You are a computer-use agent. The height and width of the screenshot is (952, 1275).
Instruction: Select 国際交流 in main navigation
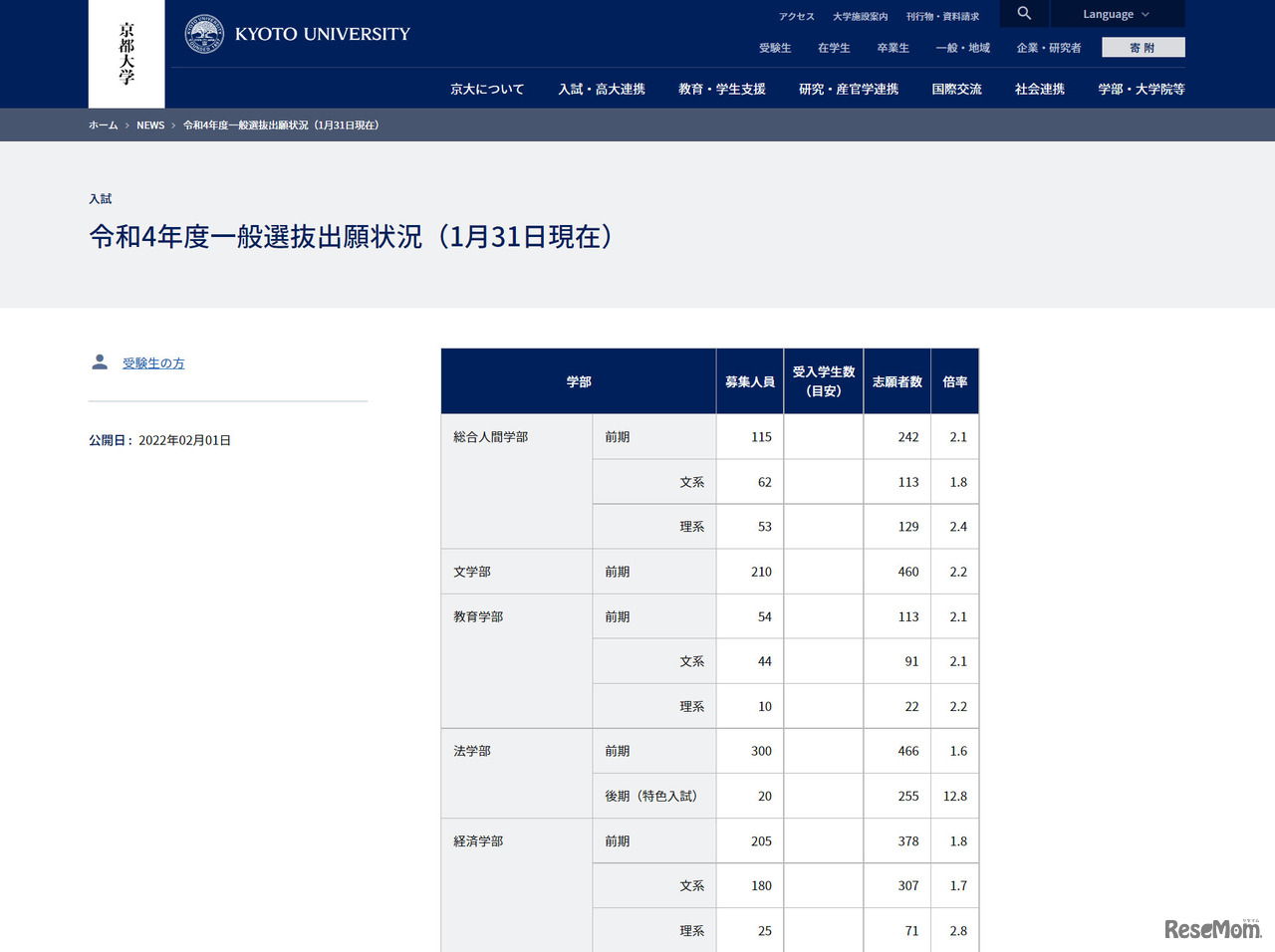[956, 90]
